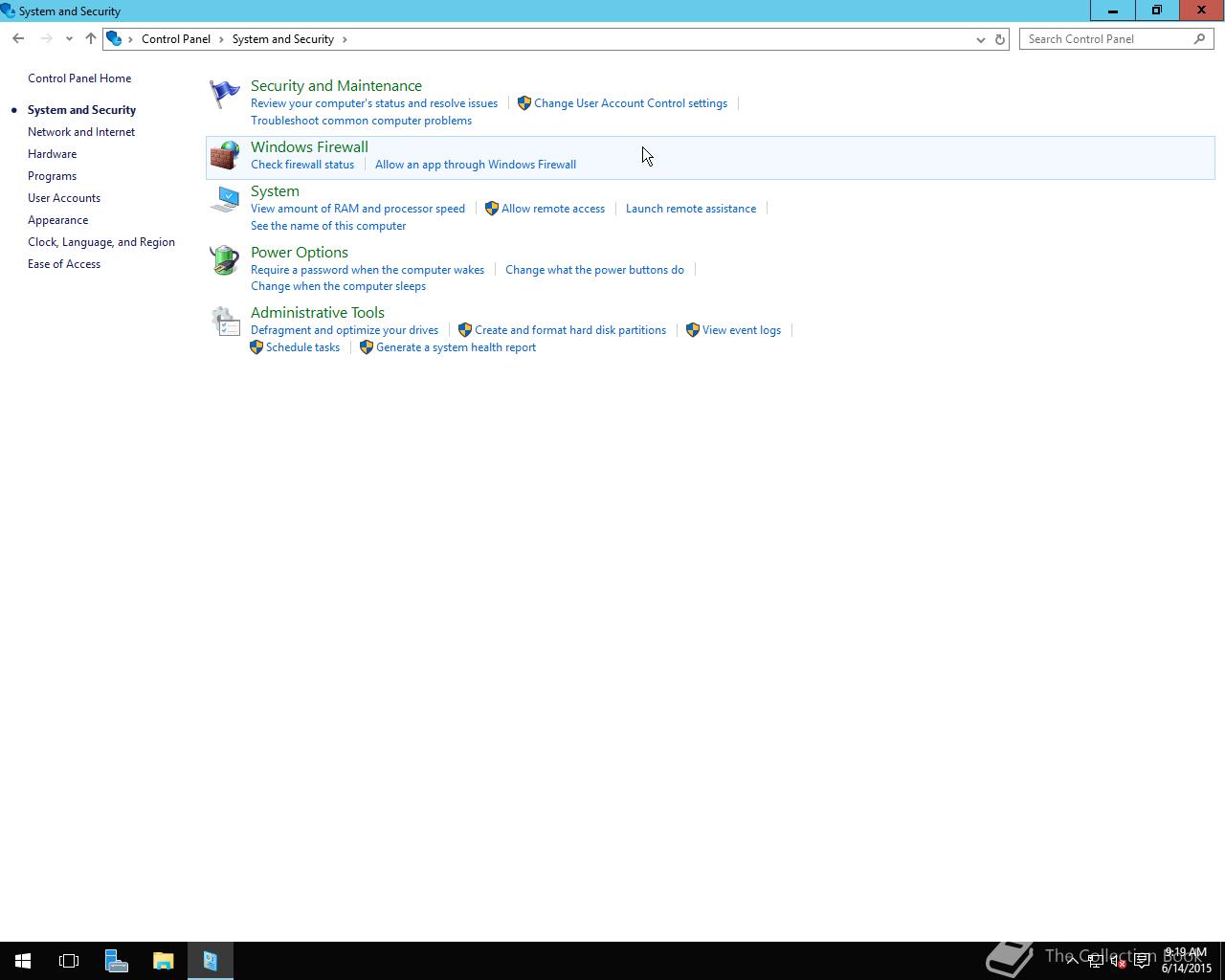
Task: Go to Control Panel Home
Action: [79, 78]
